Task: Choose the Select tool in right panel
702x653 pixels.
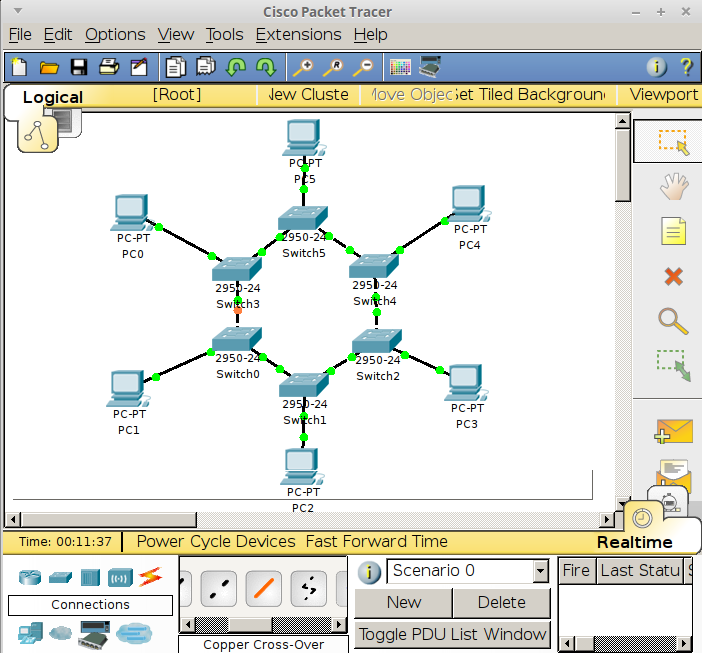Action: [673, 142]
